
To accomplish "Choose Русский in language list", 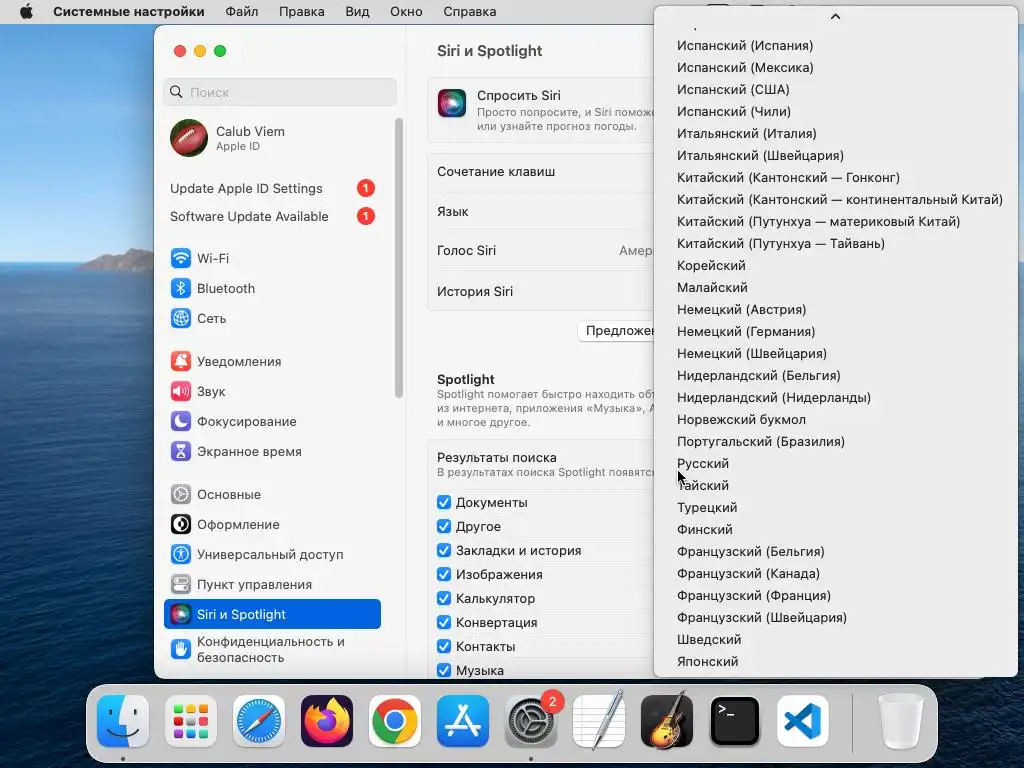I will click(x=835, y=463).
